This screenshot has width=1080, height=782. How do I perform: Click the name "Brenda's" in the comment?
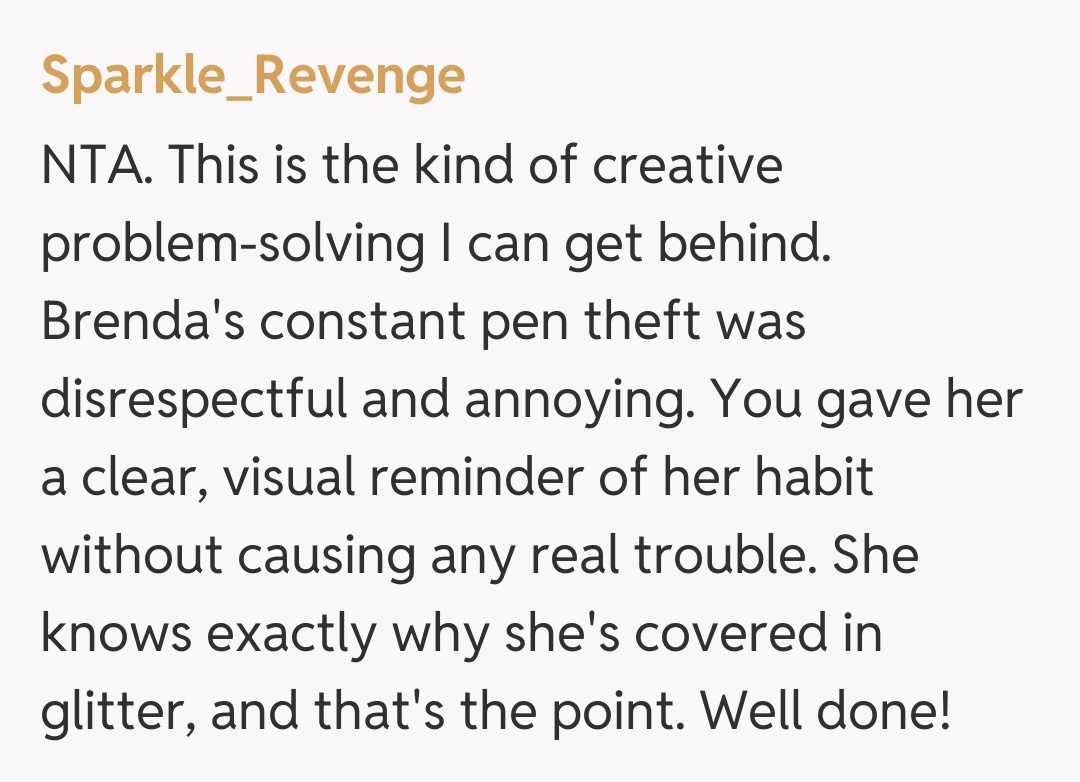click(x=143, y=322)
